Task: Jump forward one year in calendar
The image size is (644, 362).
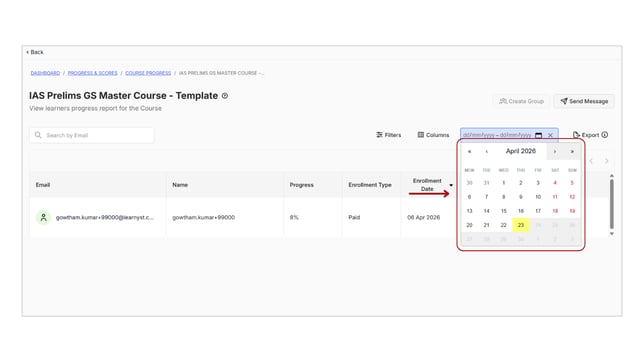Action: 572,152
